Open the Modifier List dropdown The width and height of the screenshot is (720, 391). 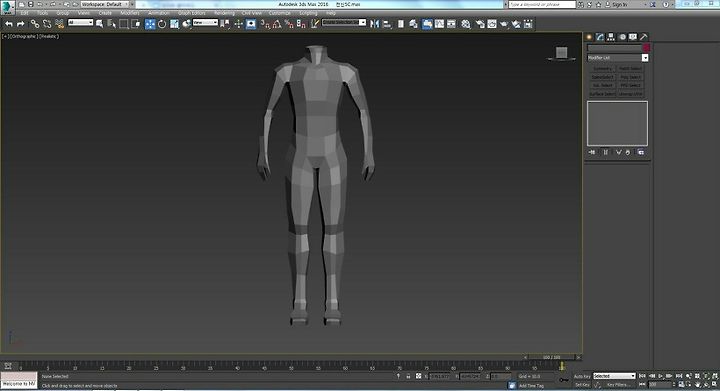pyautogui.click(x=618, y=58)
